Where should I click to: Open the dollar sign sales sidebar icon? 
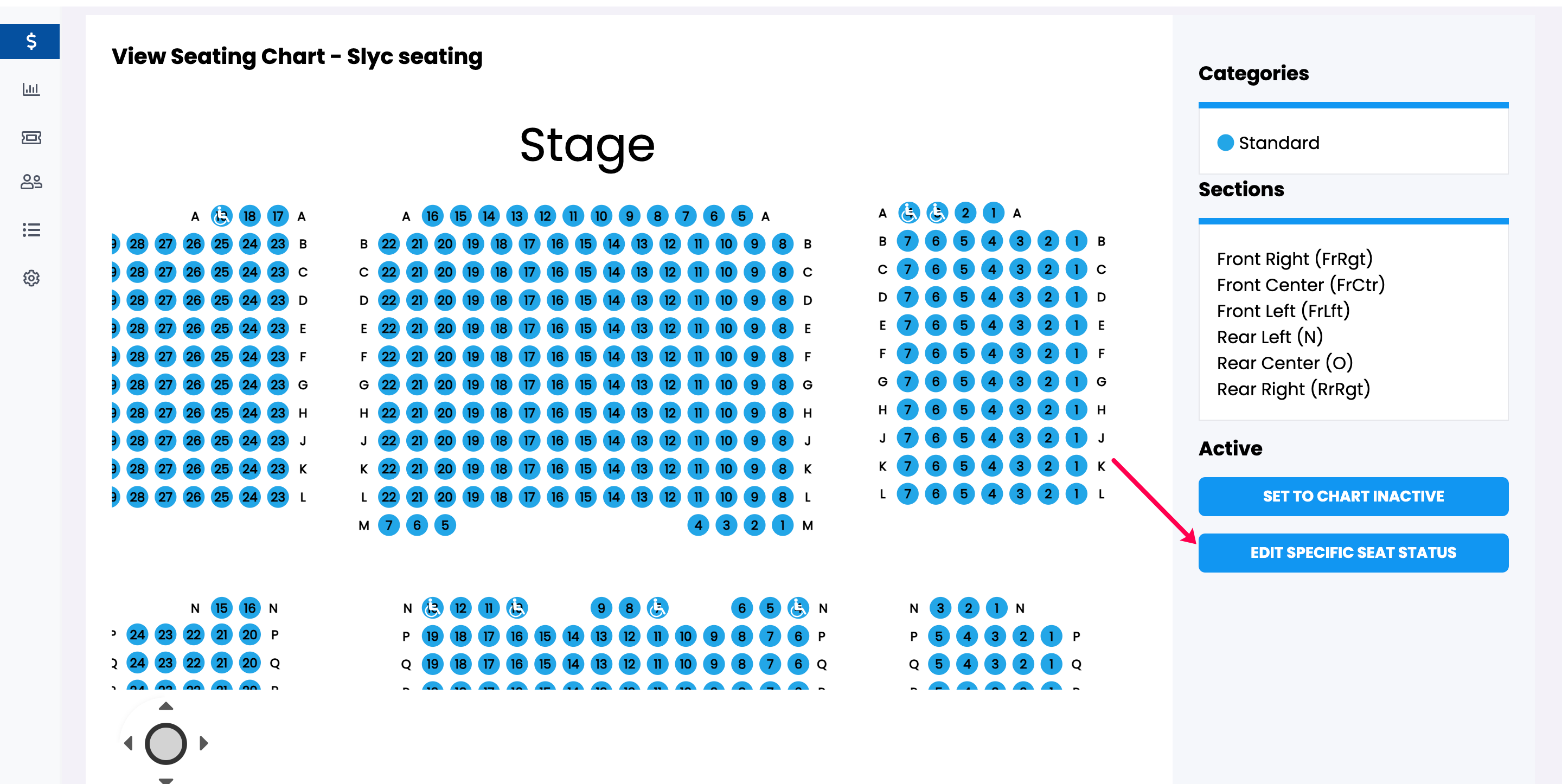click(x=30, y=41)
